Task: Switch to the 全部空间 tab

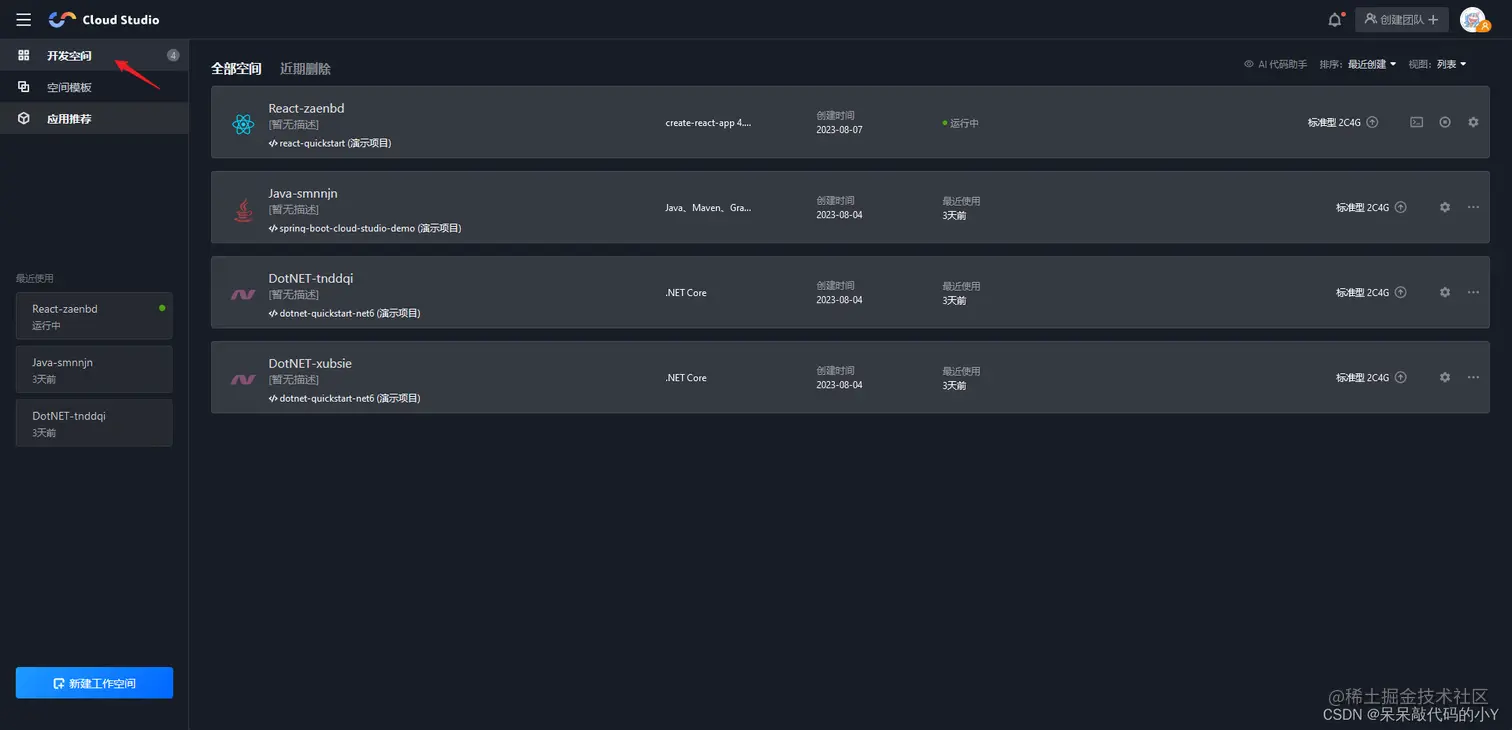Action: [236, 69]
